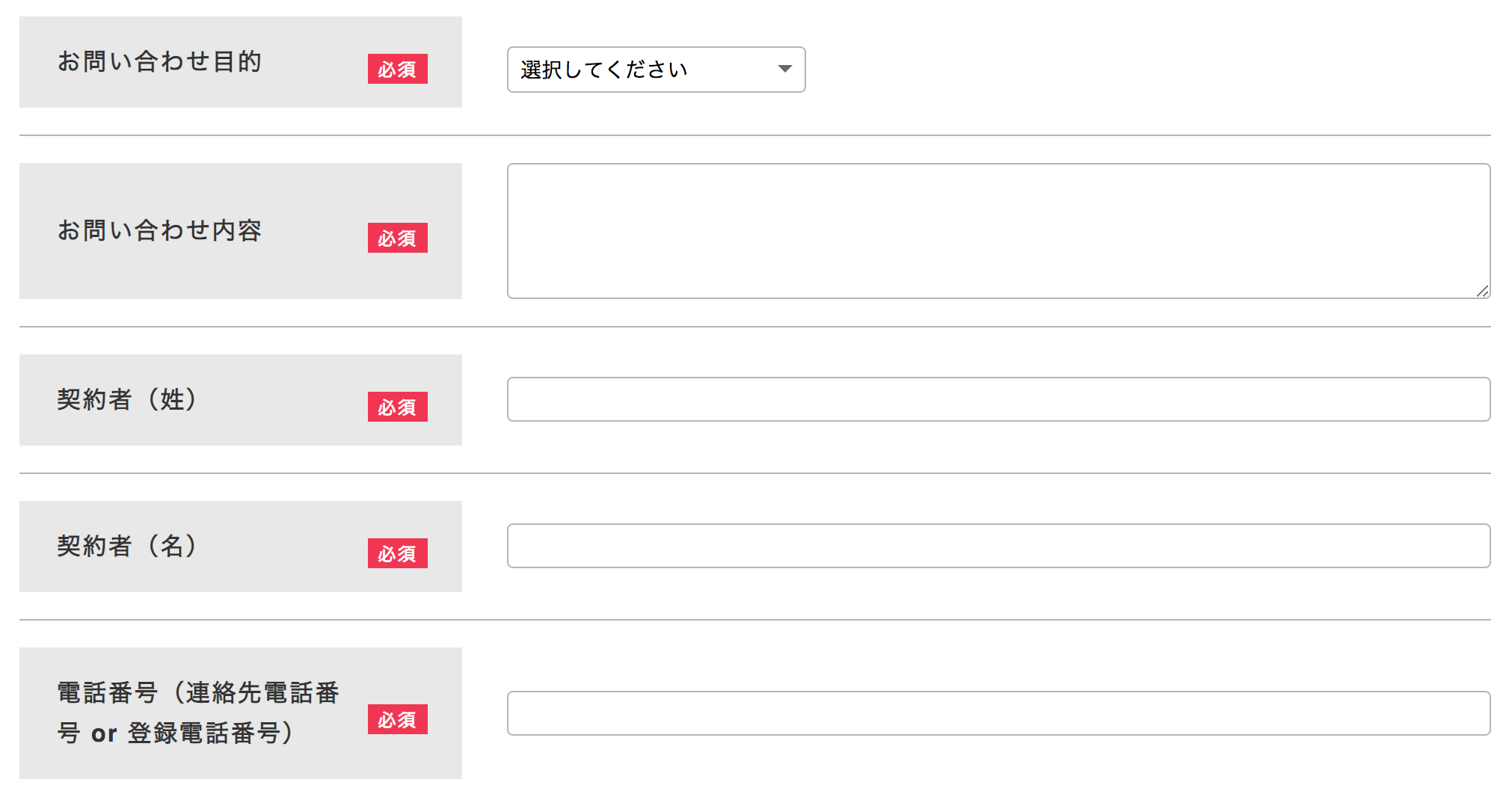The height and width of the screenshot is (794, 1512).
Task: Click the 契約者（姓） label text
Action: pyautogui.click(x=128, y=399)
